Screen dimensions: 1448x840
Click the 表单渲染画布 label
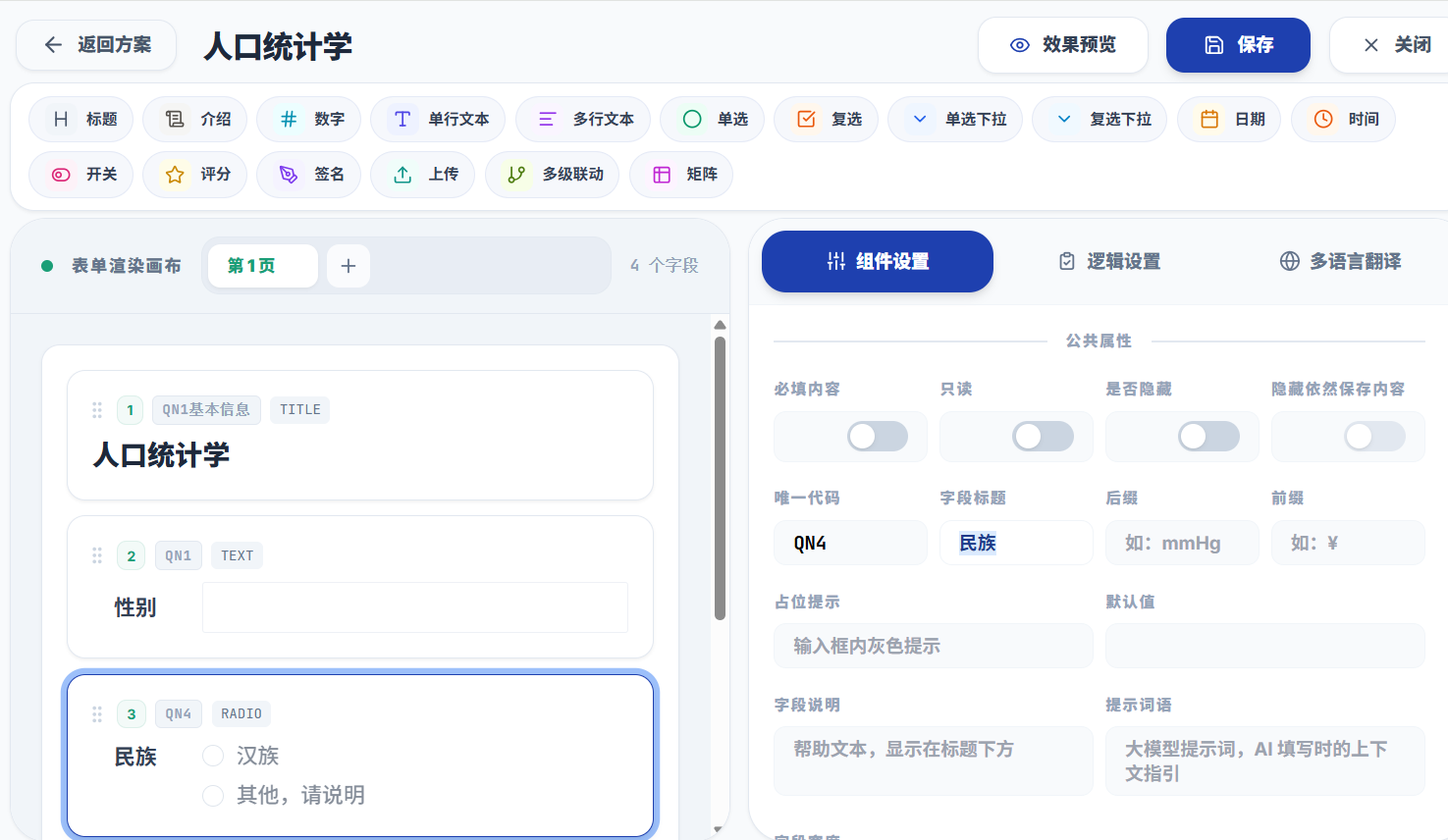click(x=127, y=266)
